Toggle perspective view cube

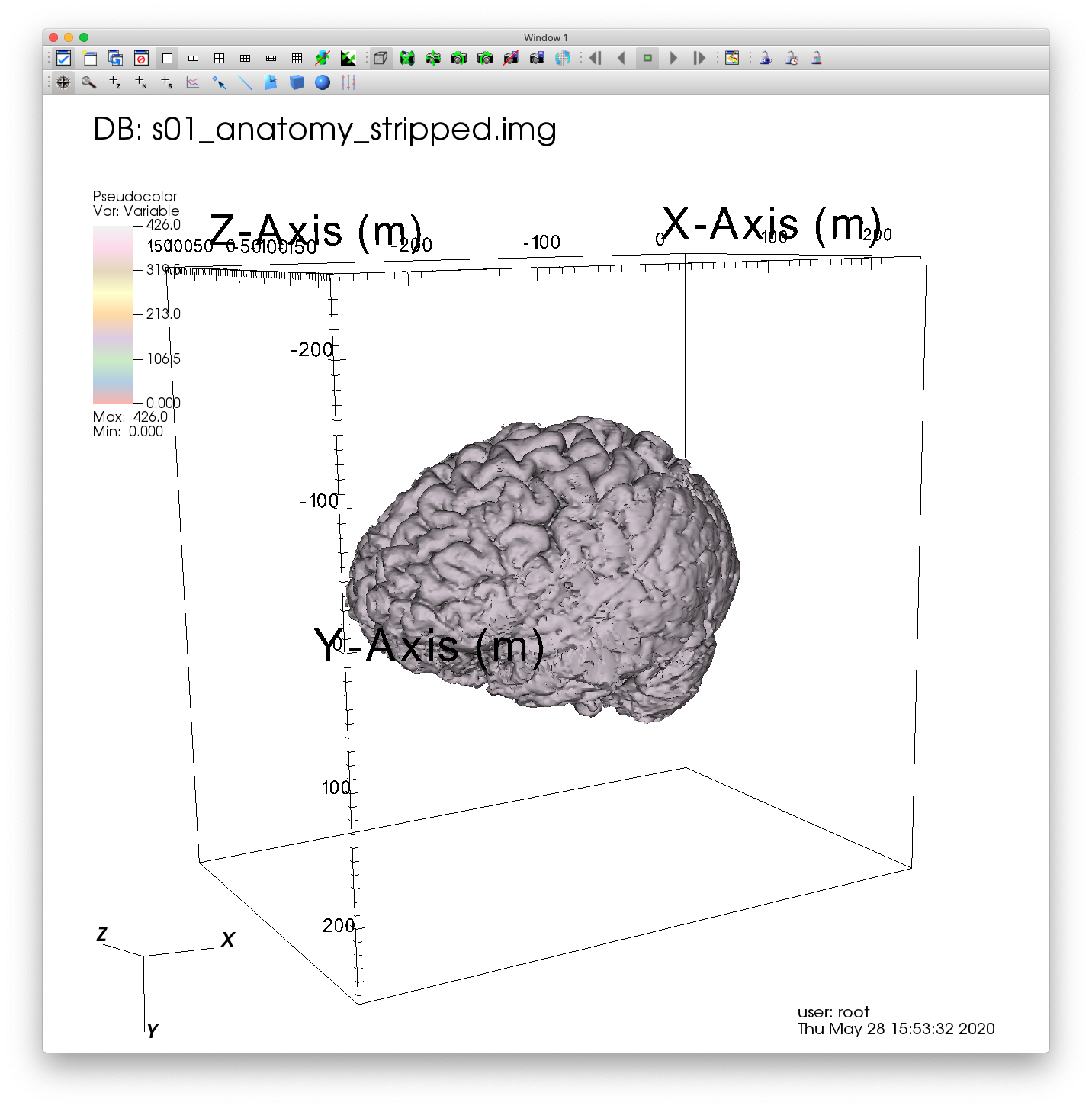pos(381,58)
